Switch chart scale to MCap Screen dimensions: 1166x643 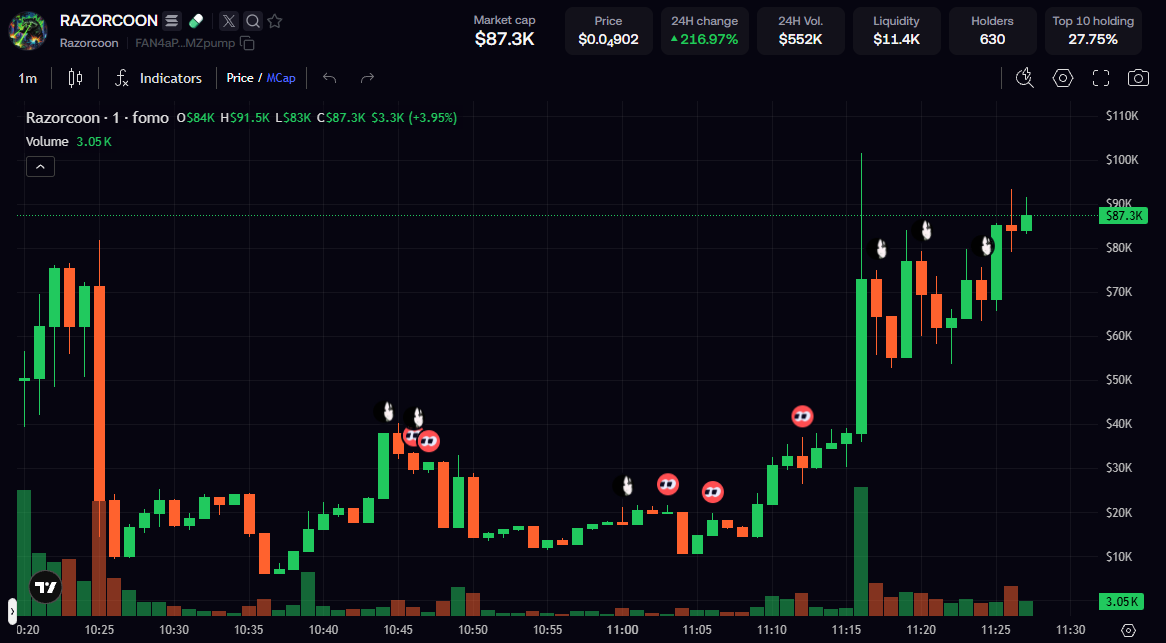pyautogui.click(x=281, y=78)
